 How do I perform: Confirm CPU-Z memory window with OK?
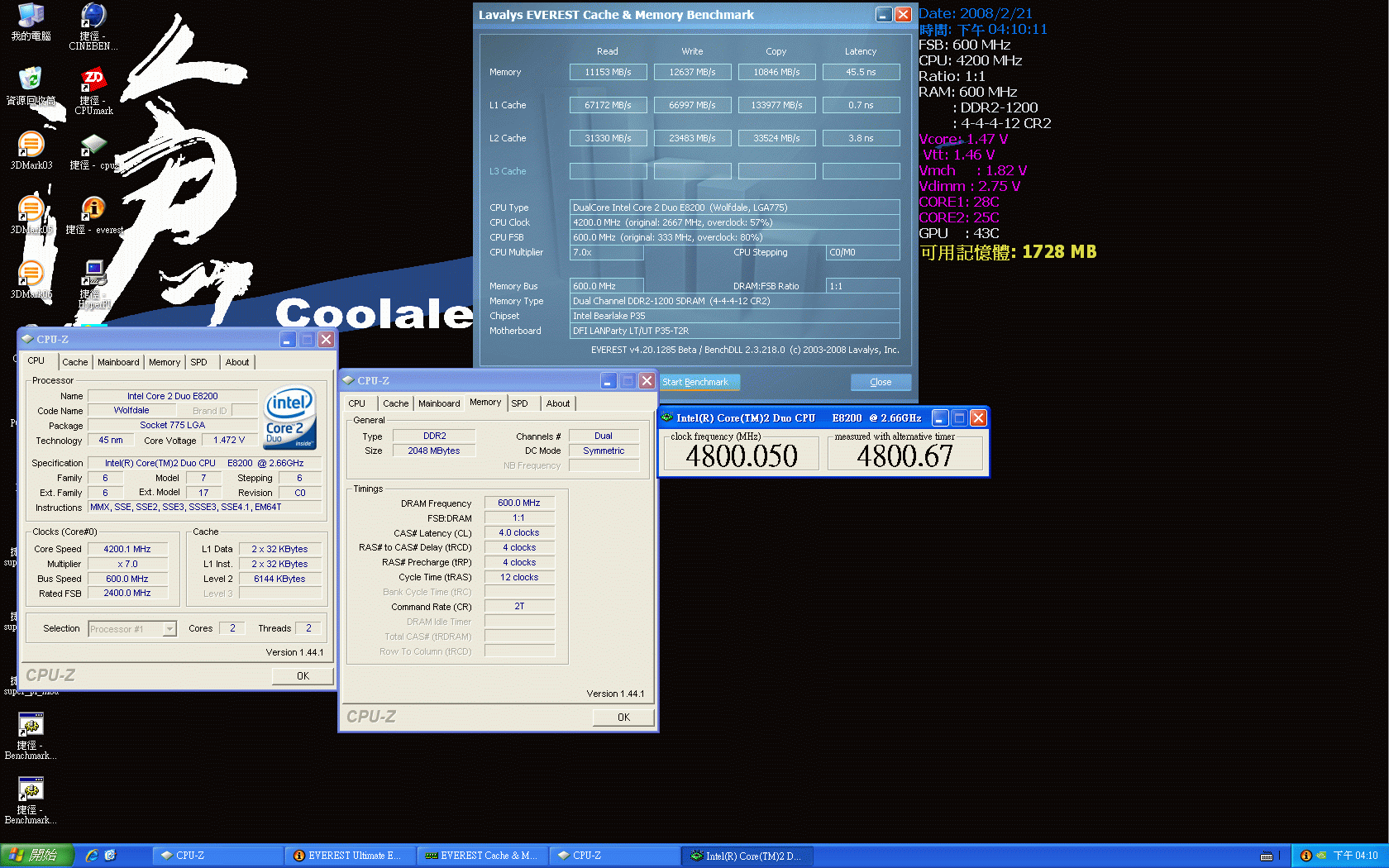pos(623,717)
